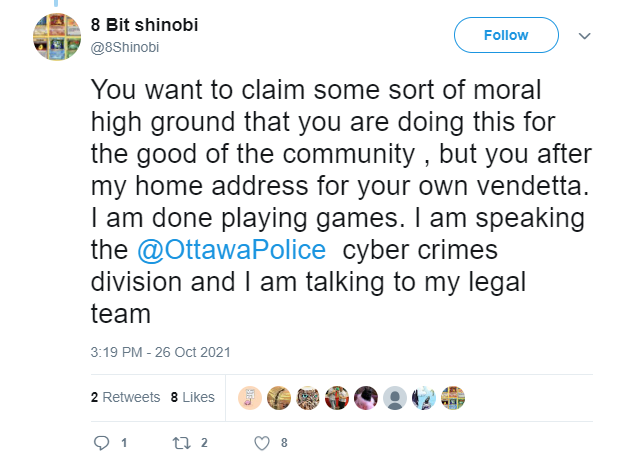Click the fifth liker's dark pink avatar
Viewport: 622px width, 470px height.
point(366,398)
